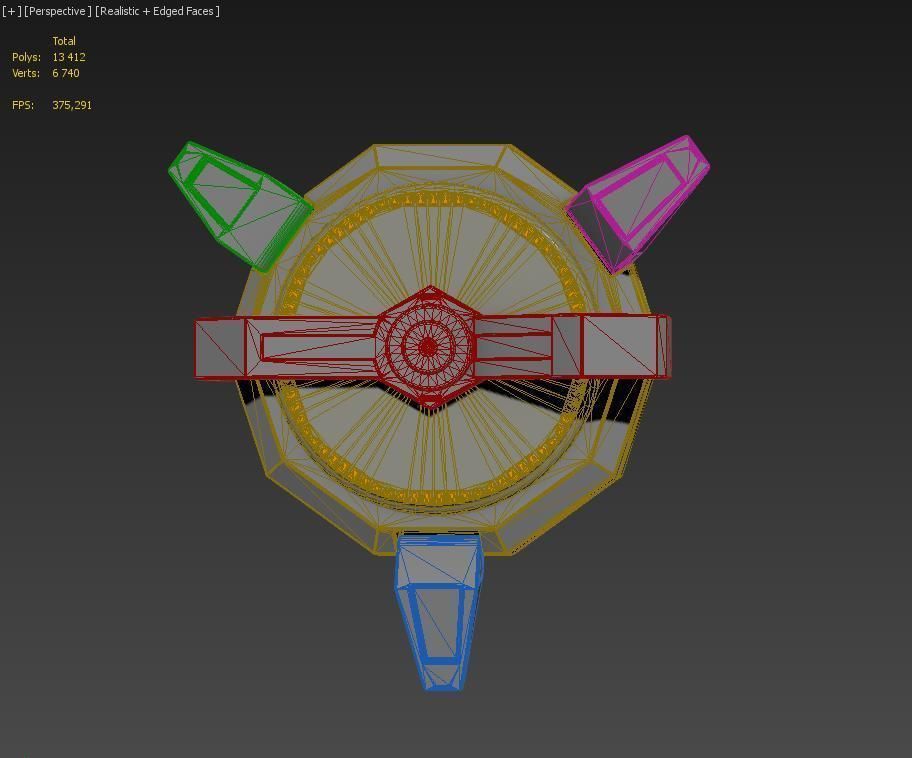Image resolution: width=912 pixels, height=758 pixels.
Task: Click the Total statistics header
Action: (64, 41)
